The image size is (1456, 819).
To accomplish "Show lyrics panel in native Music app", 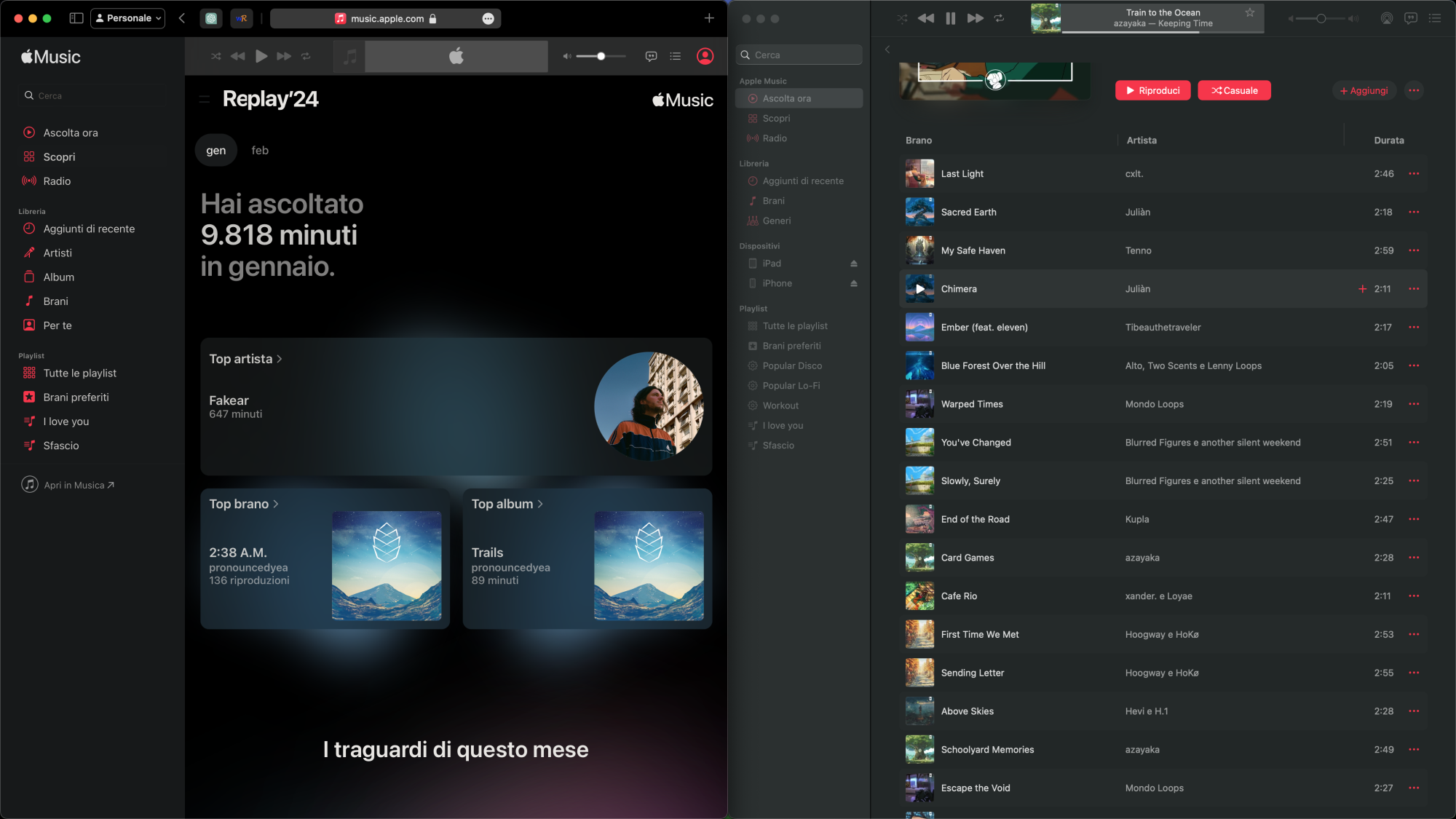I will 1411,18.
